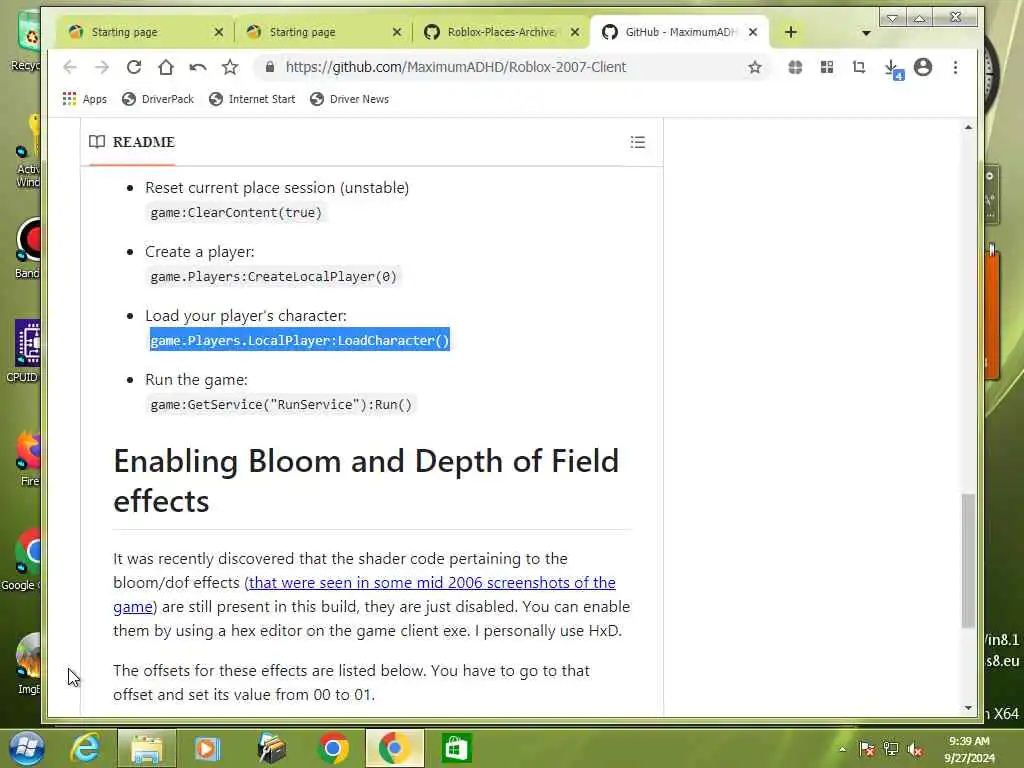Screen dimensions: 1024x768
Task: Open the user profile icon
Action: click(x=923, y=67)
